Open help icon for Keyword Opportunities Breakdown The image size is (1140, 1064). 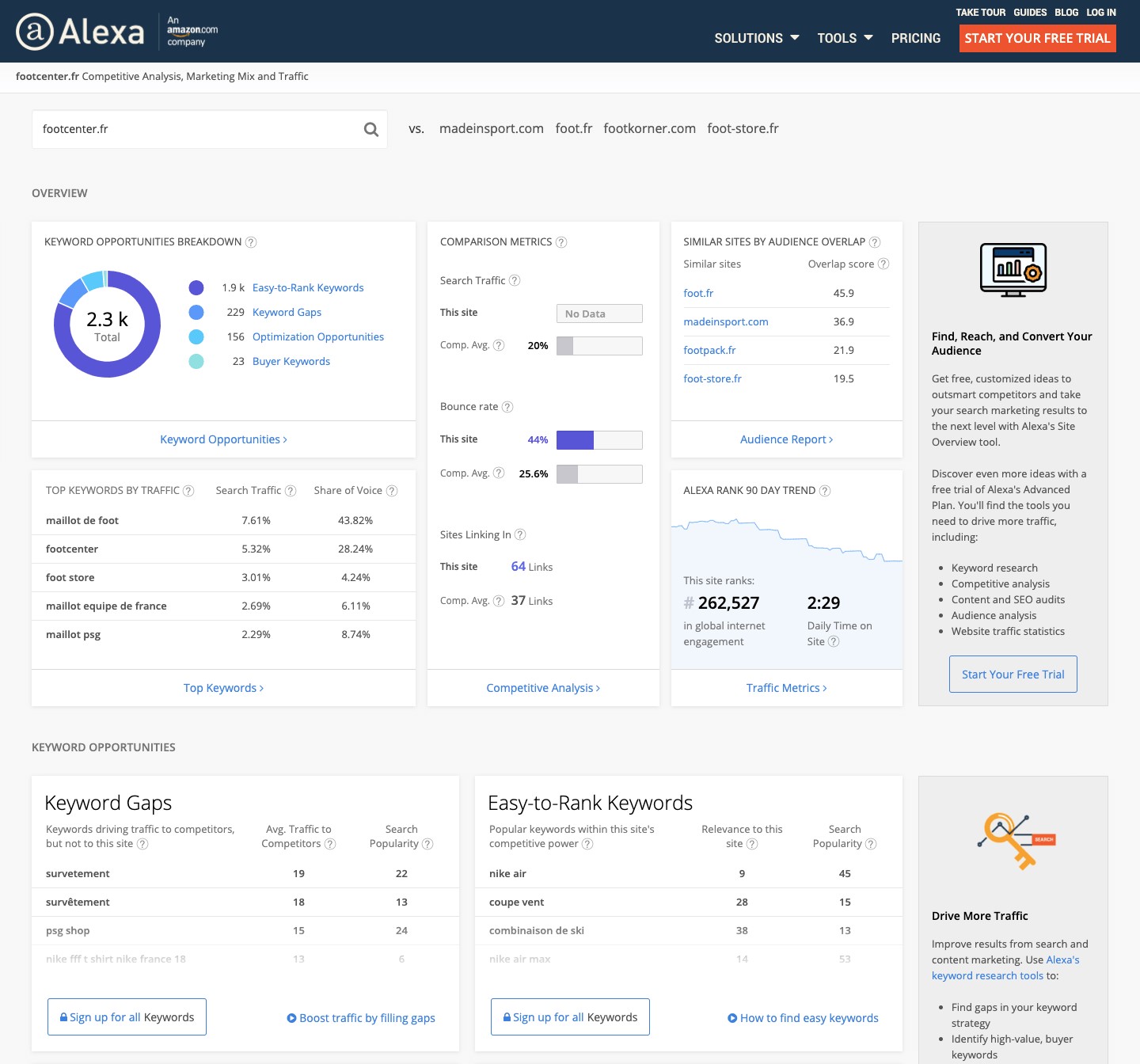coord(251,242)
